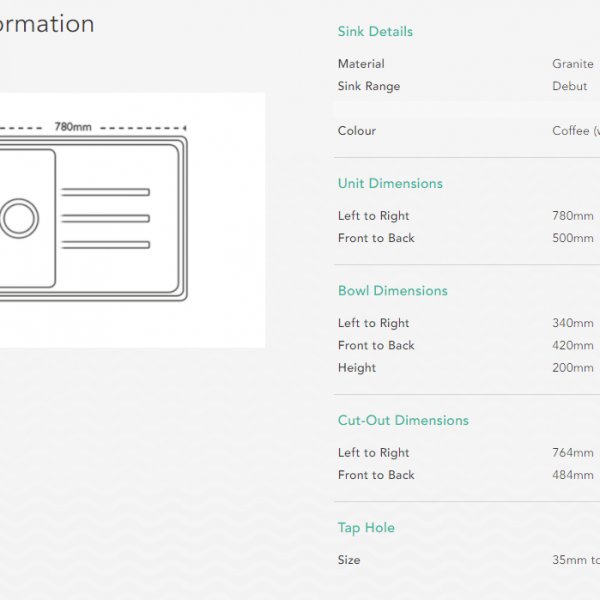
Task: Click the Height label under Bowl Dimensions
Action: pyautogui.click(x=357, y=368)
